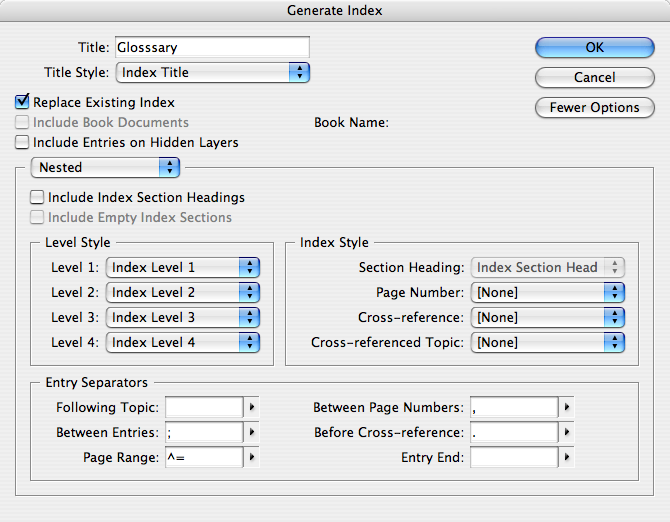Open special characters menu for Between Page Numbers
Screen dimensions: 670x522
(x=567, y=407)
